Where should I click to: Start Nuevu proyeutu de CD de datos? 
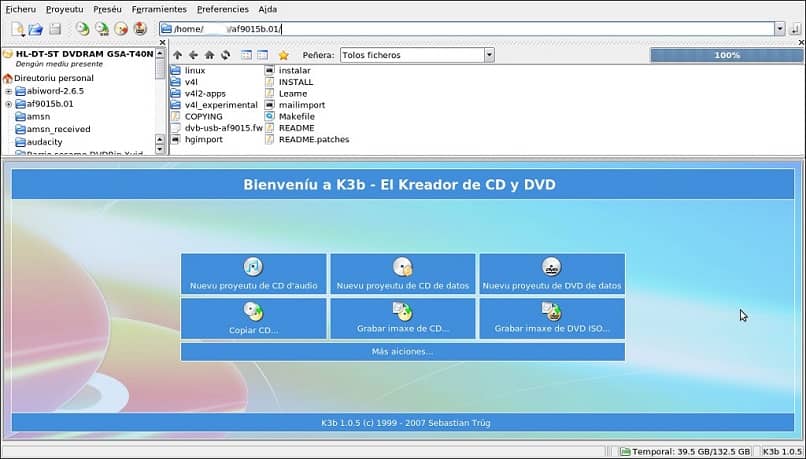coord(403,274)
